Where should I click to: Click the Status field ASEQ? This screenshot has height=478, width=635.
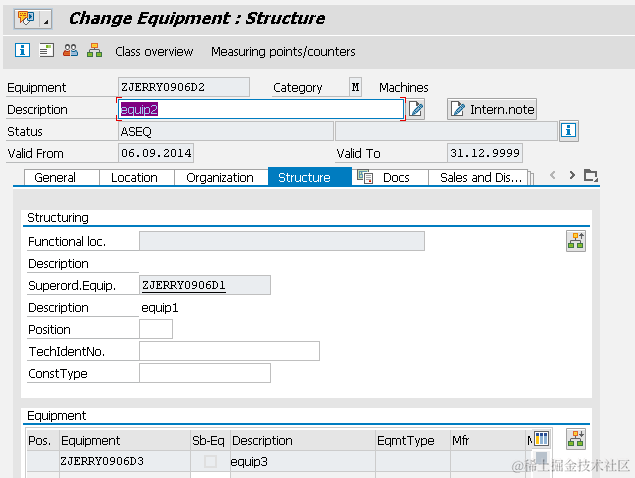coord(226,131)
